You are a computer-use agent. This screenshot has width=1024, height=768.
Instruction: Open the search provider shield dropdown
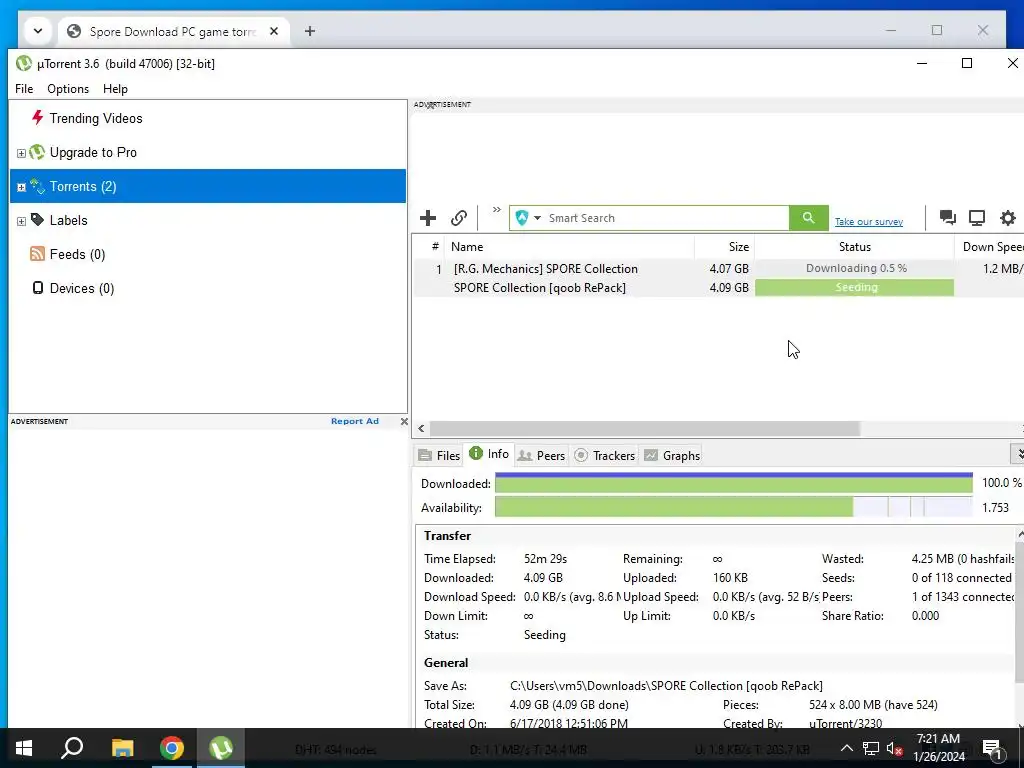pyautogui.click(x=528, y=218)
